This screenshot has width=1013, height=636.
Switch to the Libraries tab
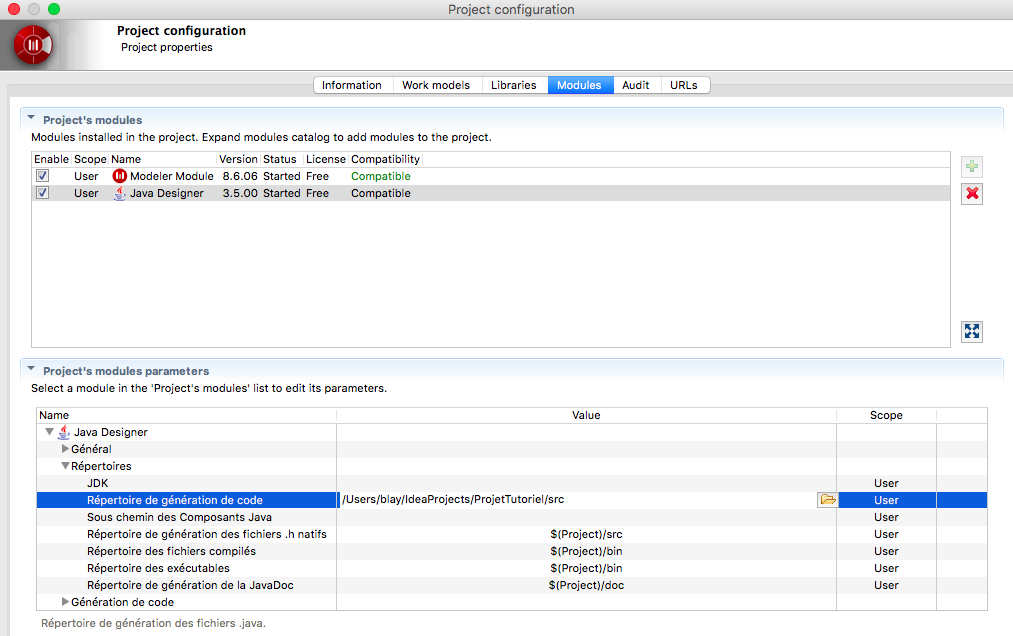(x=513, y=85)
